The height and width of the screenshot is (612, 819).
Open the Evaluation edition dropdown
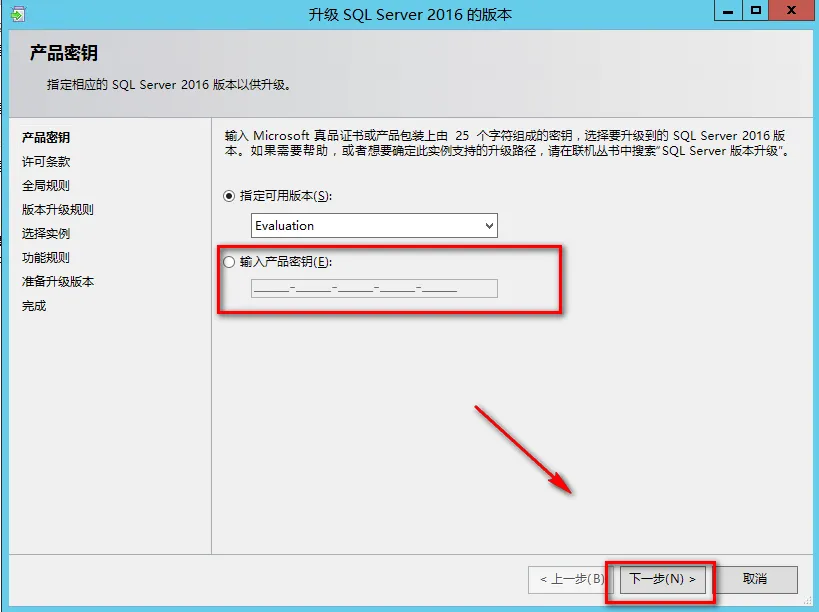(x=374, y=226)
